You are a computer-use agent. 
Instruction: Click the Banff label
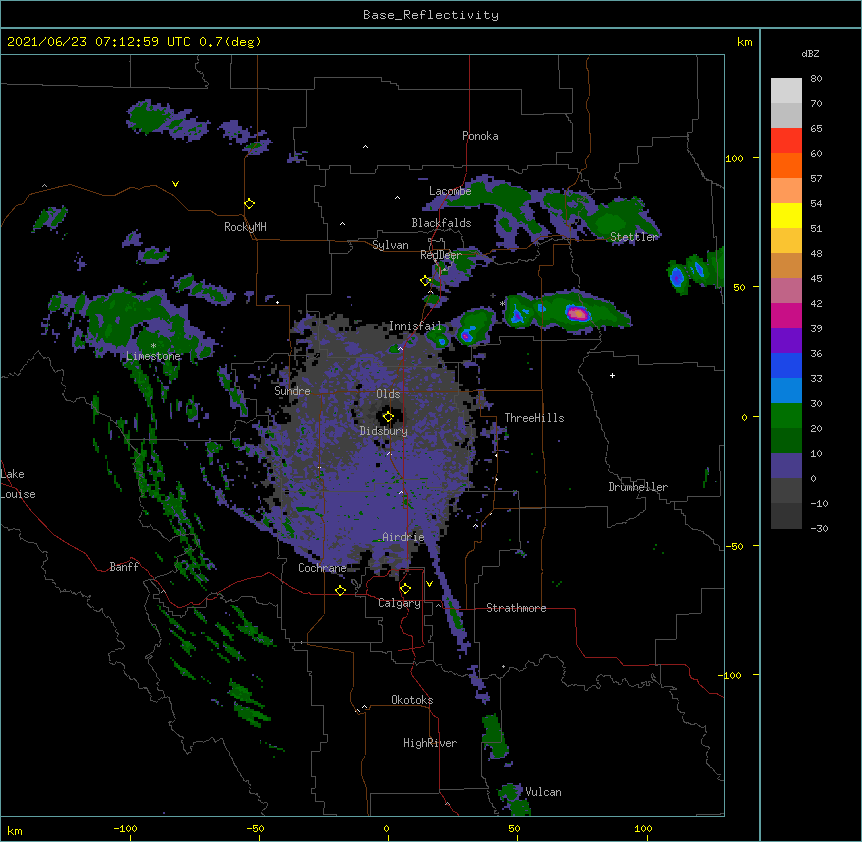[124, 567]
